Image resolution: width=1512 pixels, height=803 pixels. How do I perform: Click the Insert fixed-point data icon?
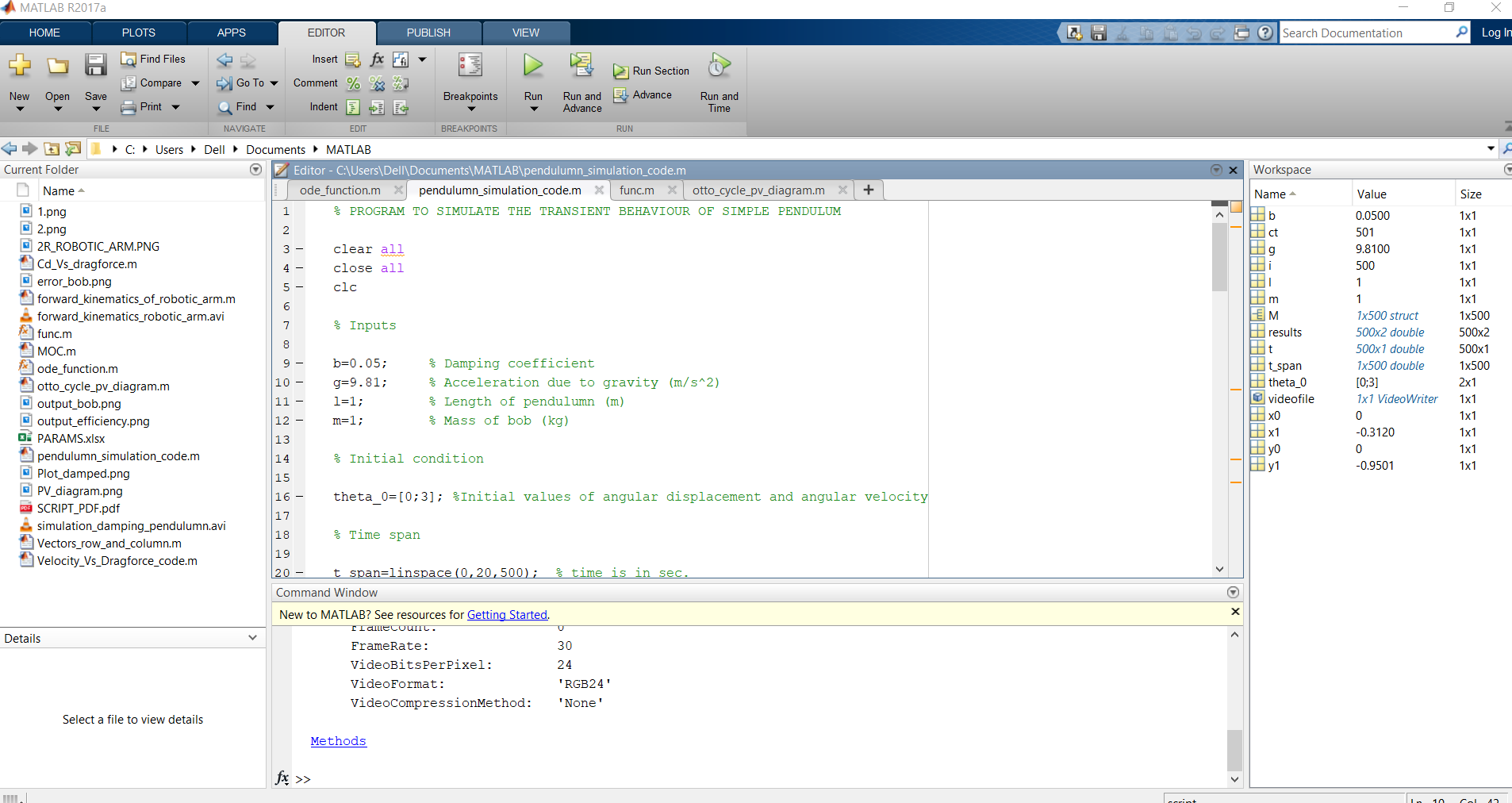[401, 60]
